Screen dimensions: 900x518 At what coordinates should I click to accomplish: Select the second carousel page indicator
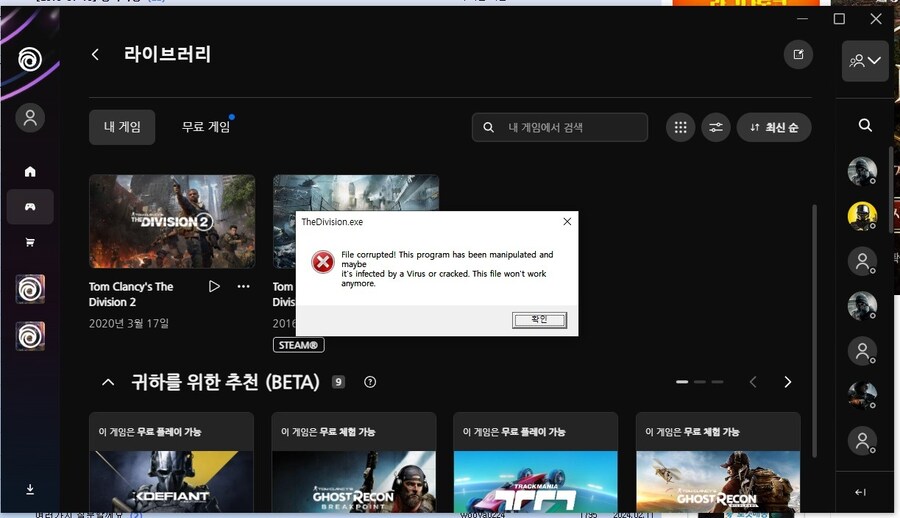point(700,382)
